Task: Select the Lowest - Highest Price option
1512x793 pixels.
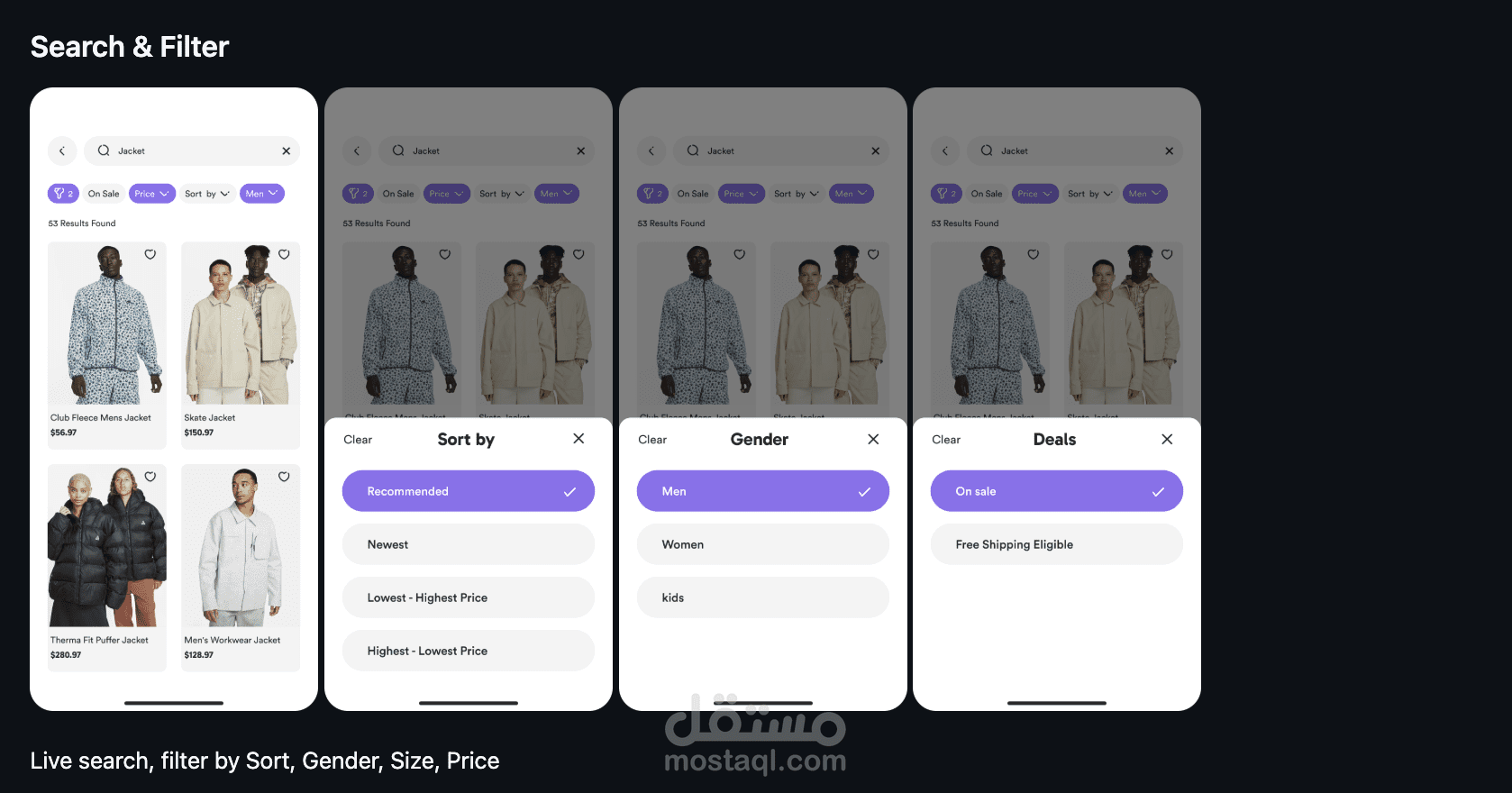Action: point(469,597)
